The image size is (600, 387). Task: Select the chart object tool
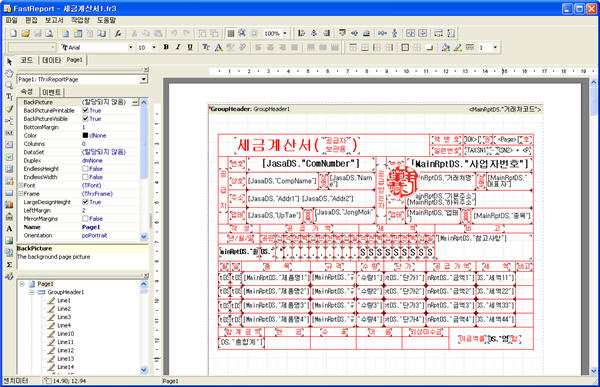[9, 204]
